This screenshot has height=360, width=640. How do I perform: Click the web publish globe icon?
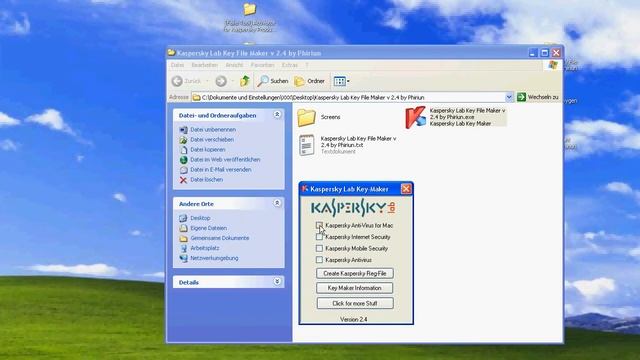click(184, 160)
